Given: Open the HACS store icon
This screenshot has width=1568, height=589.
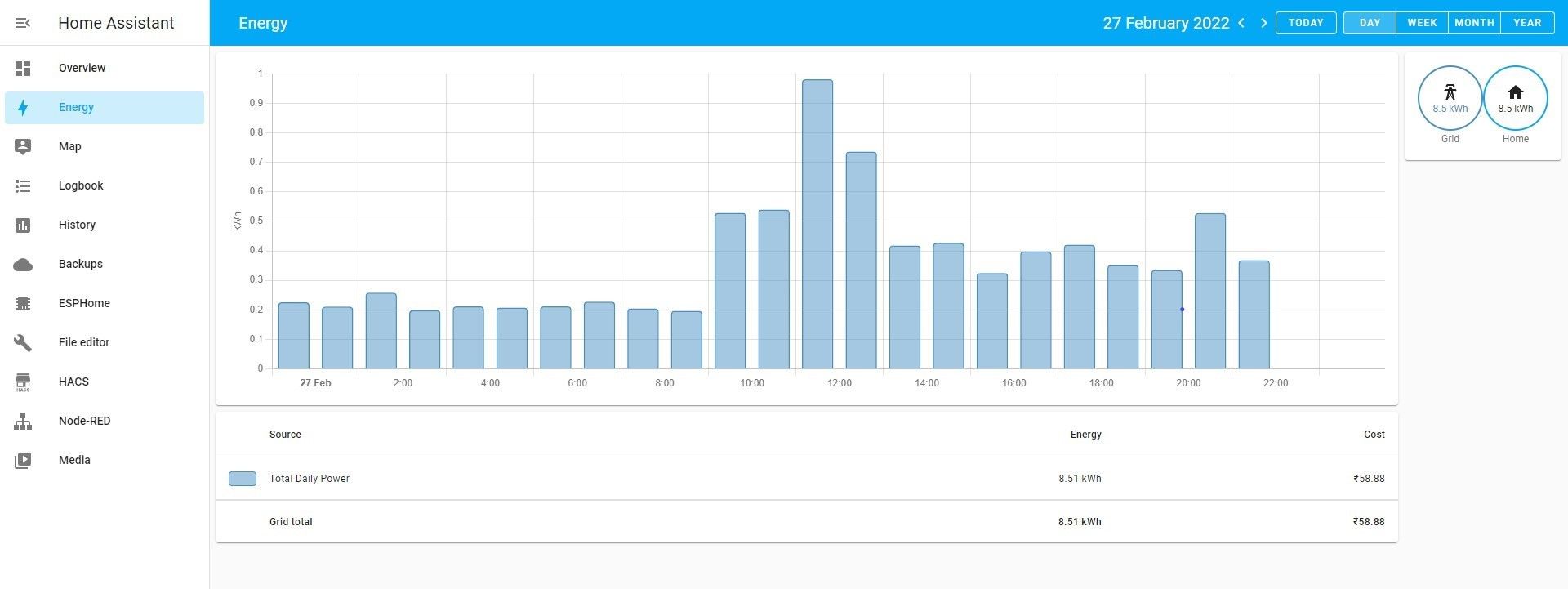Looking at the screenshot, I should [x=23, y=382].
